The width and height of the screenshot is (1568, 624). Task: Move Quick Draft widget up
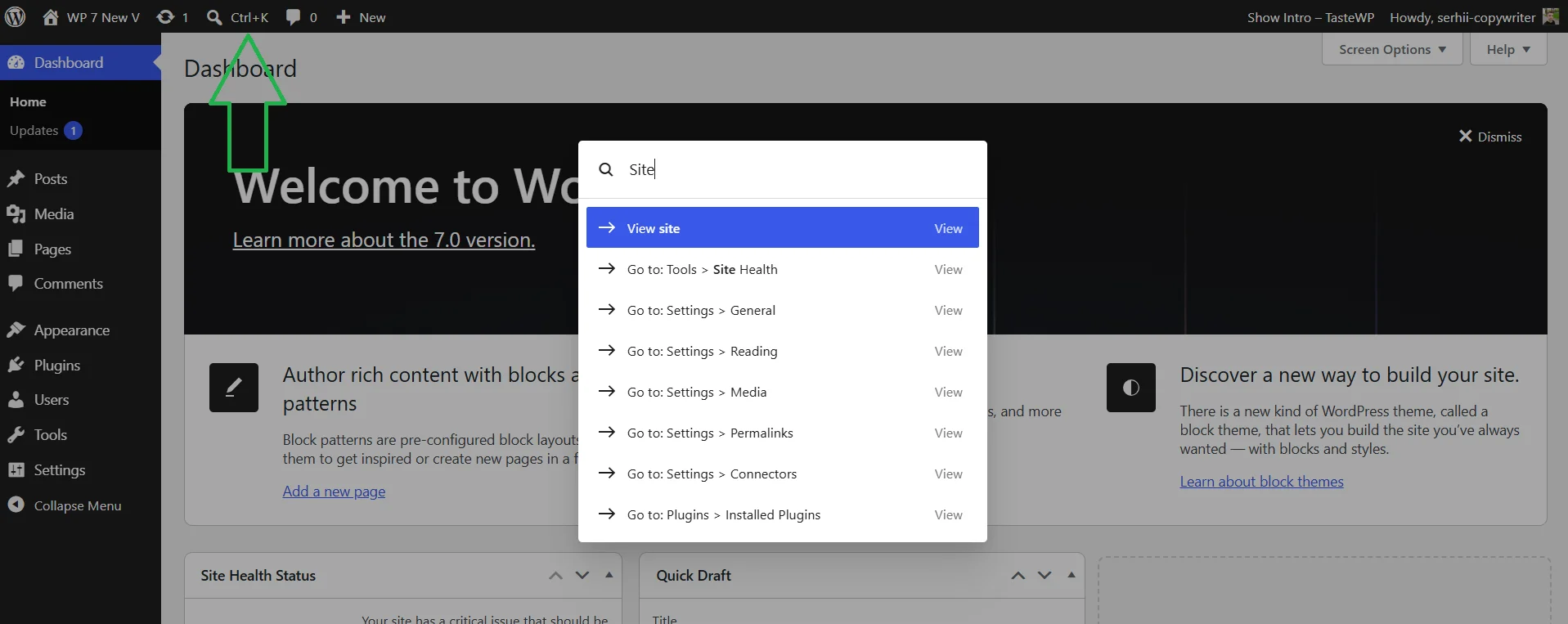[x=1018, y=576]
